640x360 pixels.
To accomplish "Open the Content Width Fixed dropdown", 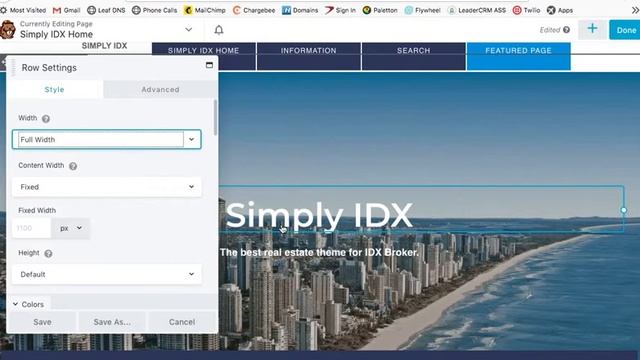I will point(107,187).
